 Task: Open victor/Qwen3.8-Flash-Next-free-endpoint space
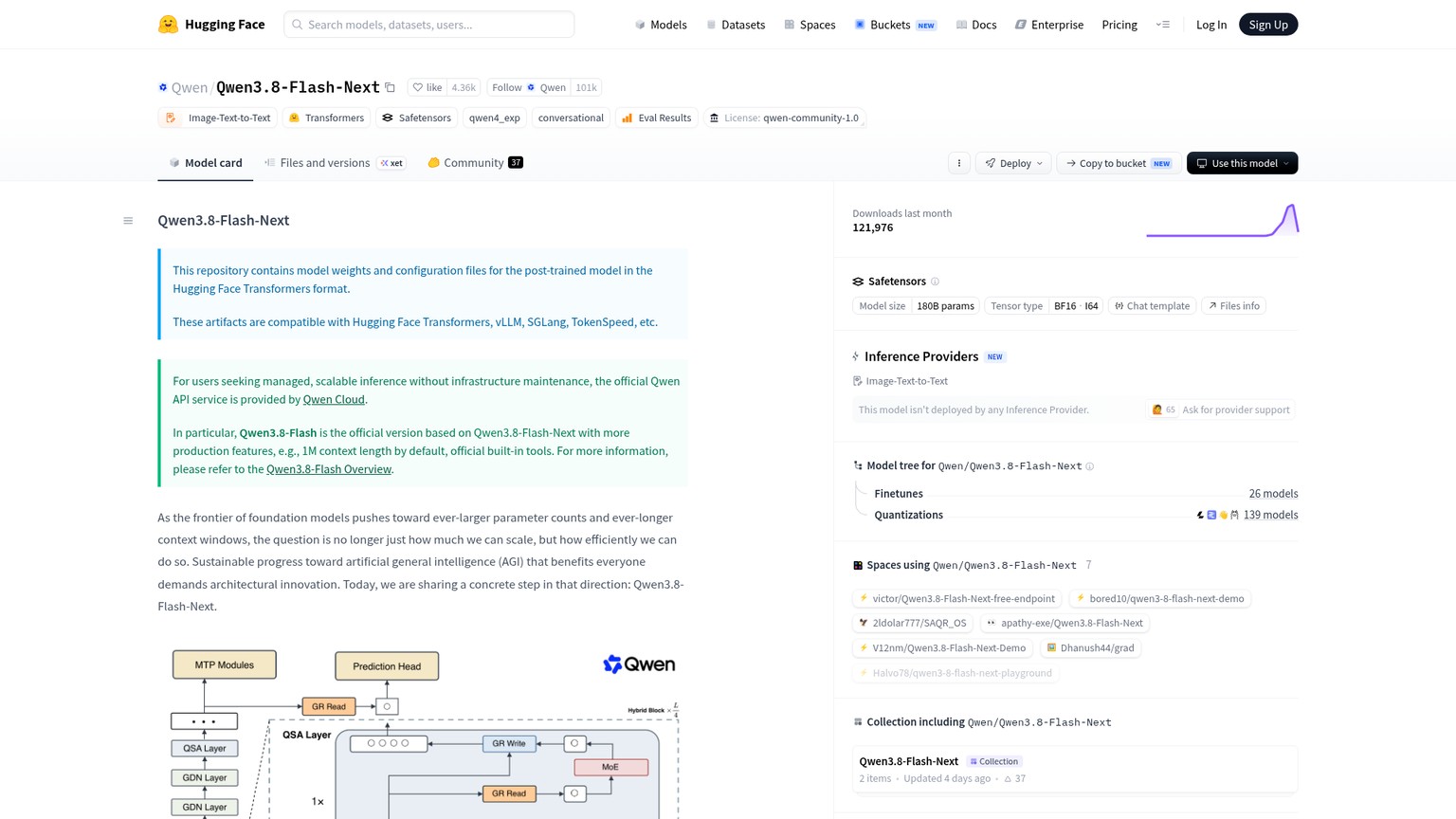click(957, 598)
